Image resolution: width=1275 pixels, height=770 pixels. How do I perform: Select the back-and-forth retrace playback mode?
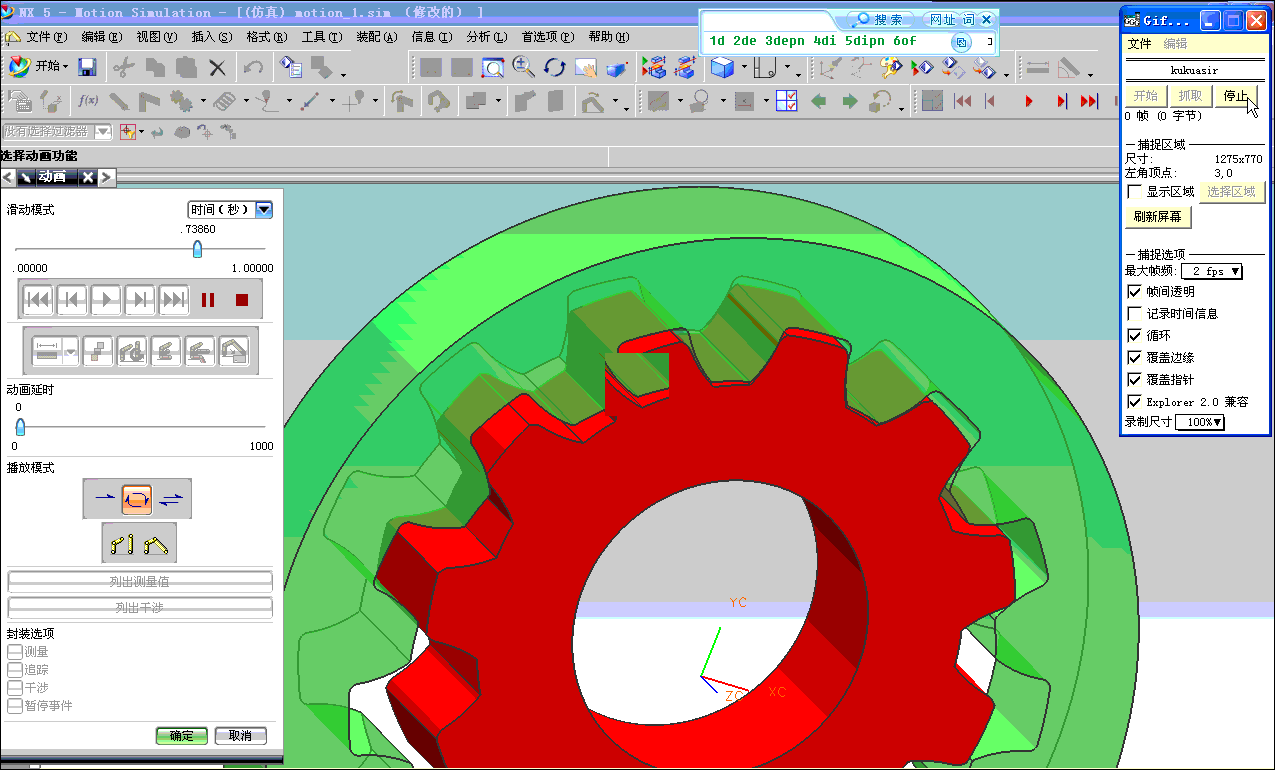click(171, 497)
